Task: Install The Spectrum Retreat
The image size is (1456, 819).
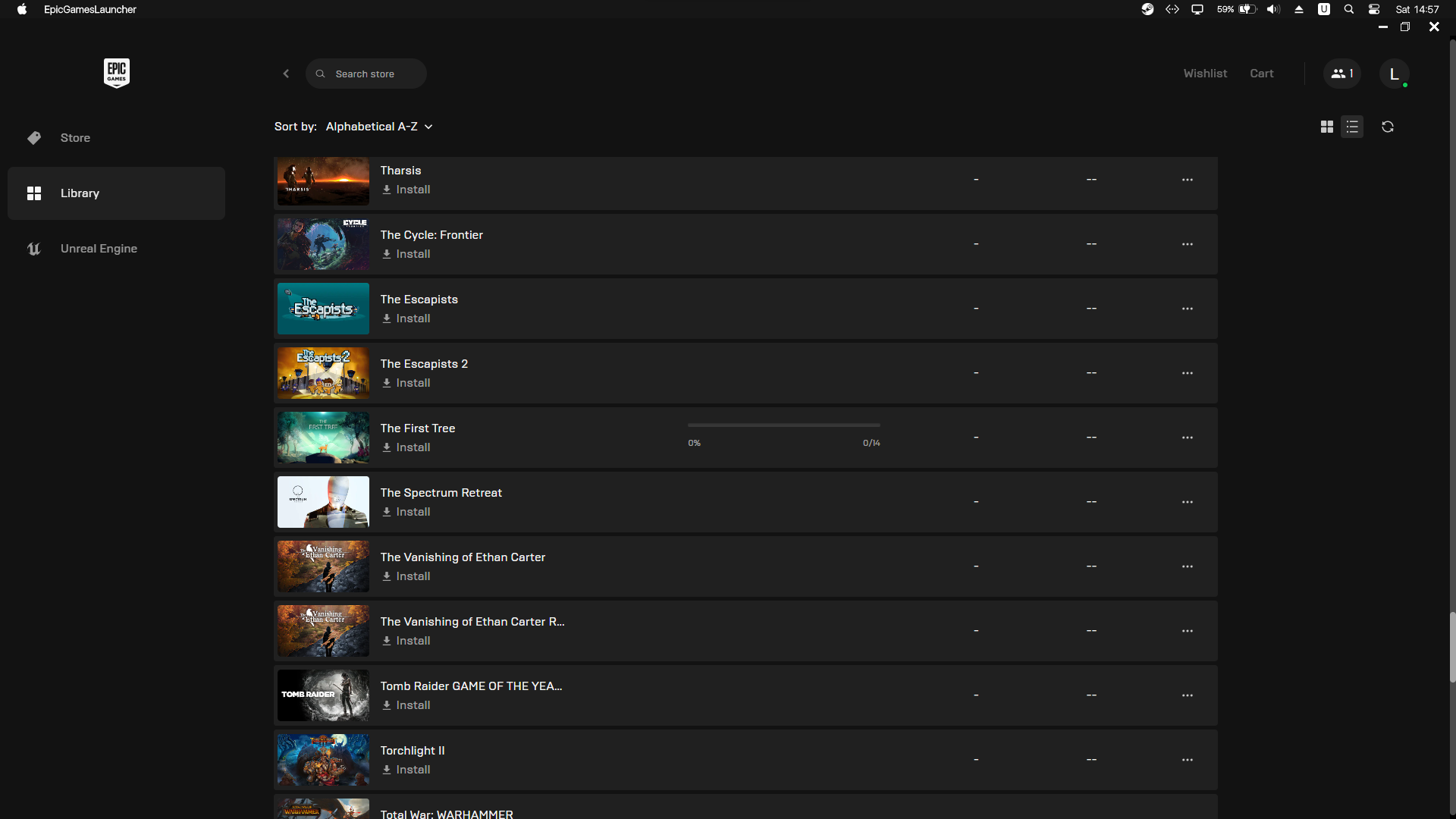Action: (x=406, y=512)
